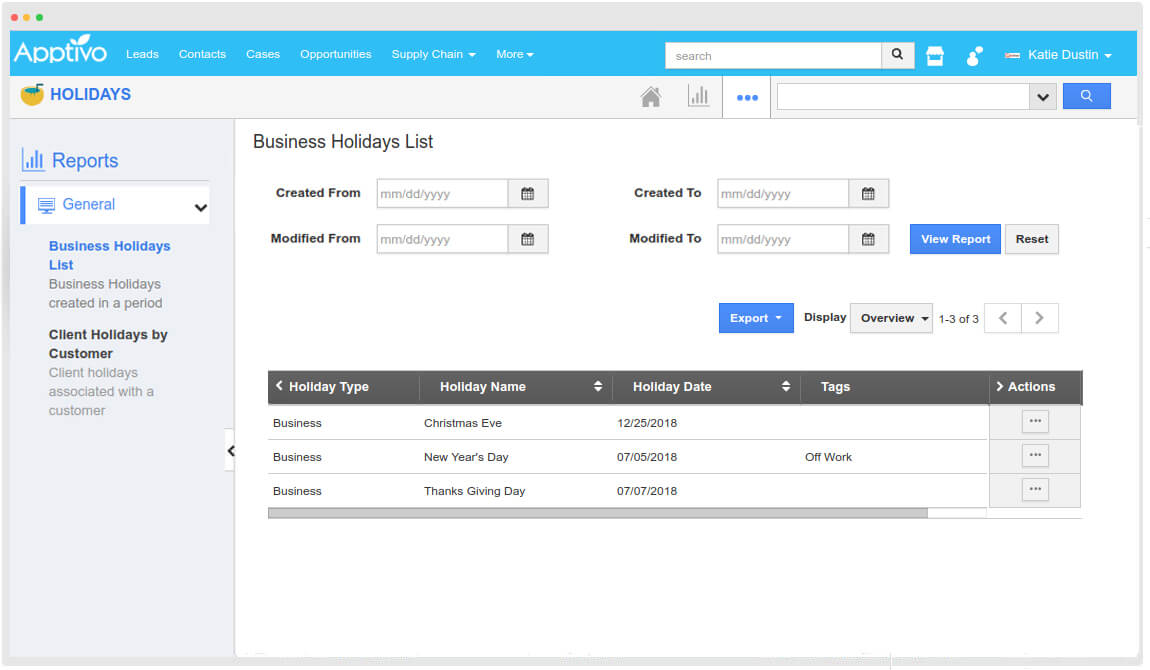Open calendar picker for Modified To
Viewport: 1150px width, 670px height.
click(x=868, y=239)
